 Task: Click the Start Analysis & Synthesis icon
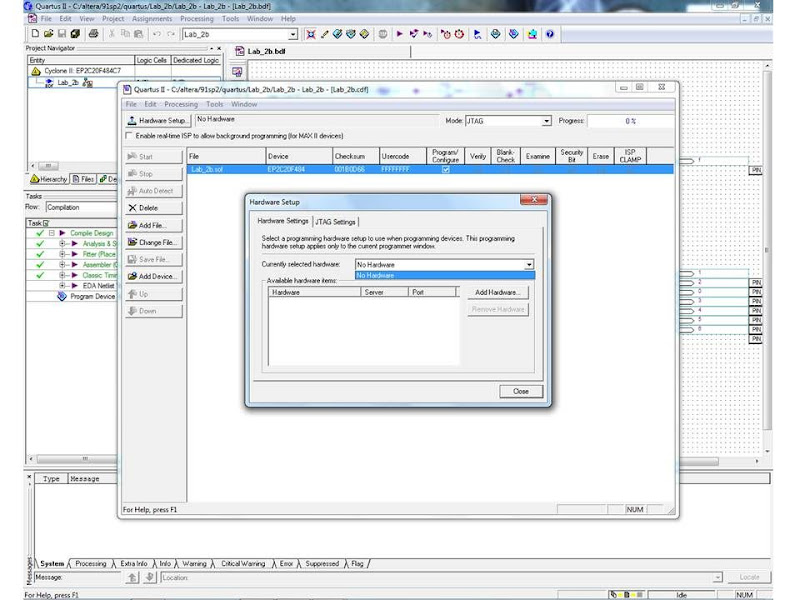click(x=414, y=34)
